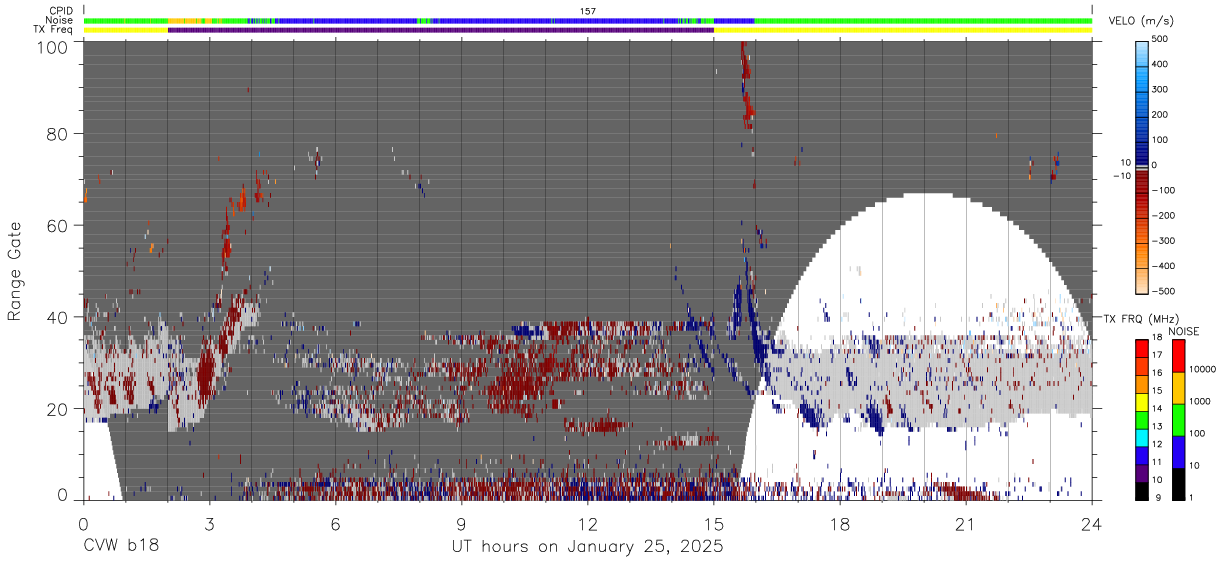Click the green segment of the NOISE legend
1228x567 pixels.
pos(1177,419)
